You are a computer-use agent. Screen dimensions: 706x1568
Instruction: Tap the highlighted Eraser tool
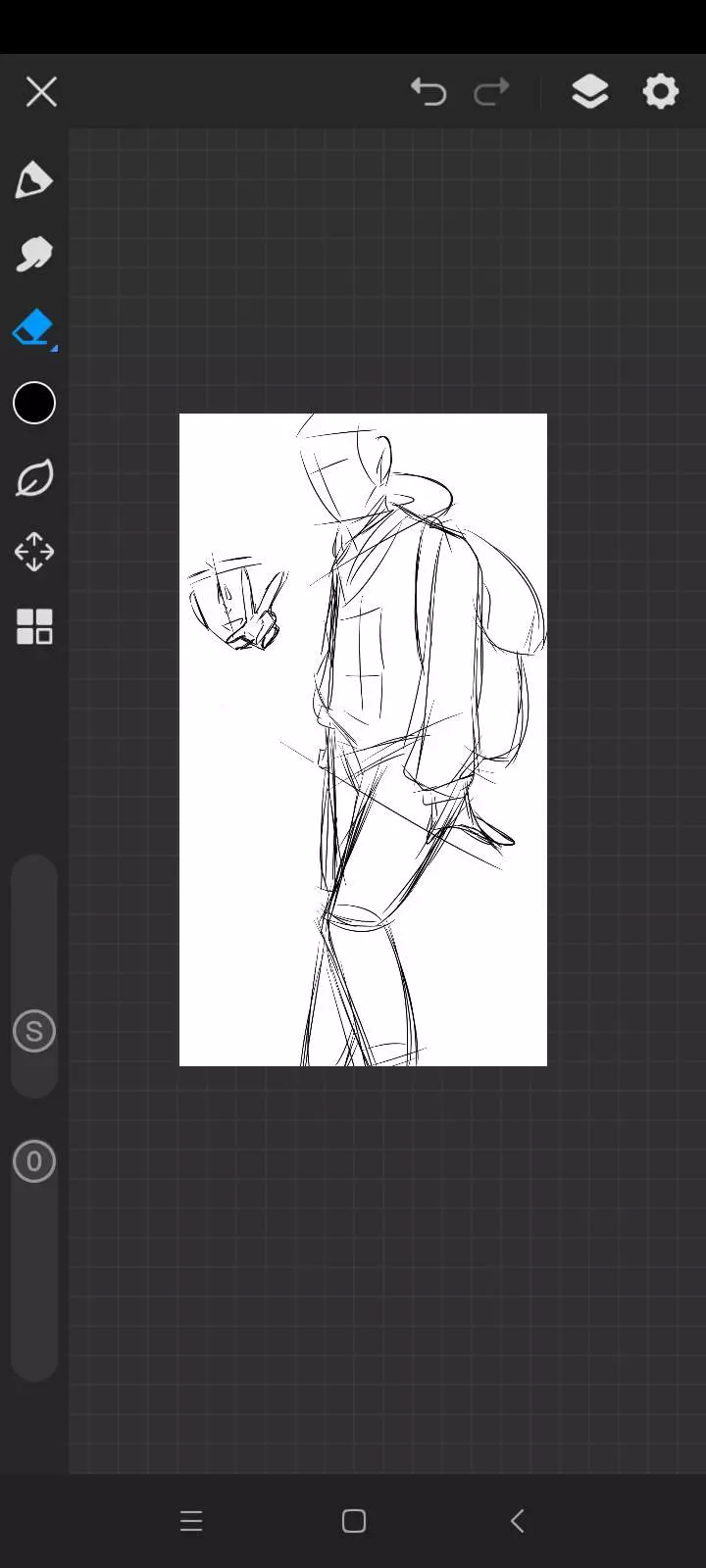pyautogui.click(x=32, y=327)
